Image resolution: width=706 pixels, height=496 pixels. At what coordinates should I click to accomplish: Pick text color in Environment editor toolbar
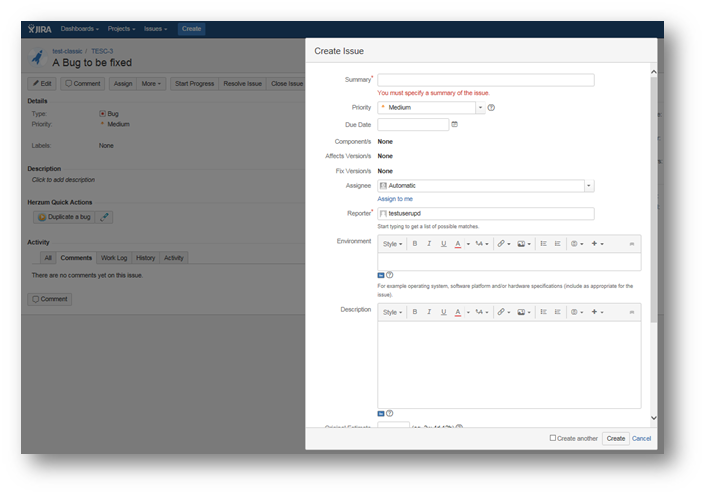(458, 243)
